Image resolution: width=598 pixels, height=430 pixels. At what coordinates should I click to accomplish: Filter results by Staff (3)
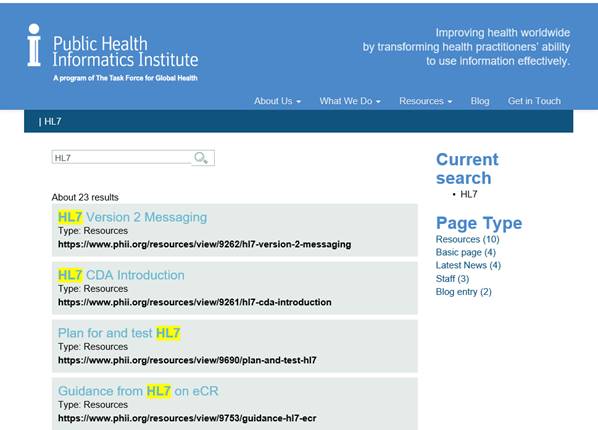tap(452, 279)
